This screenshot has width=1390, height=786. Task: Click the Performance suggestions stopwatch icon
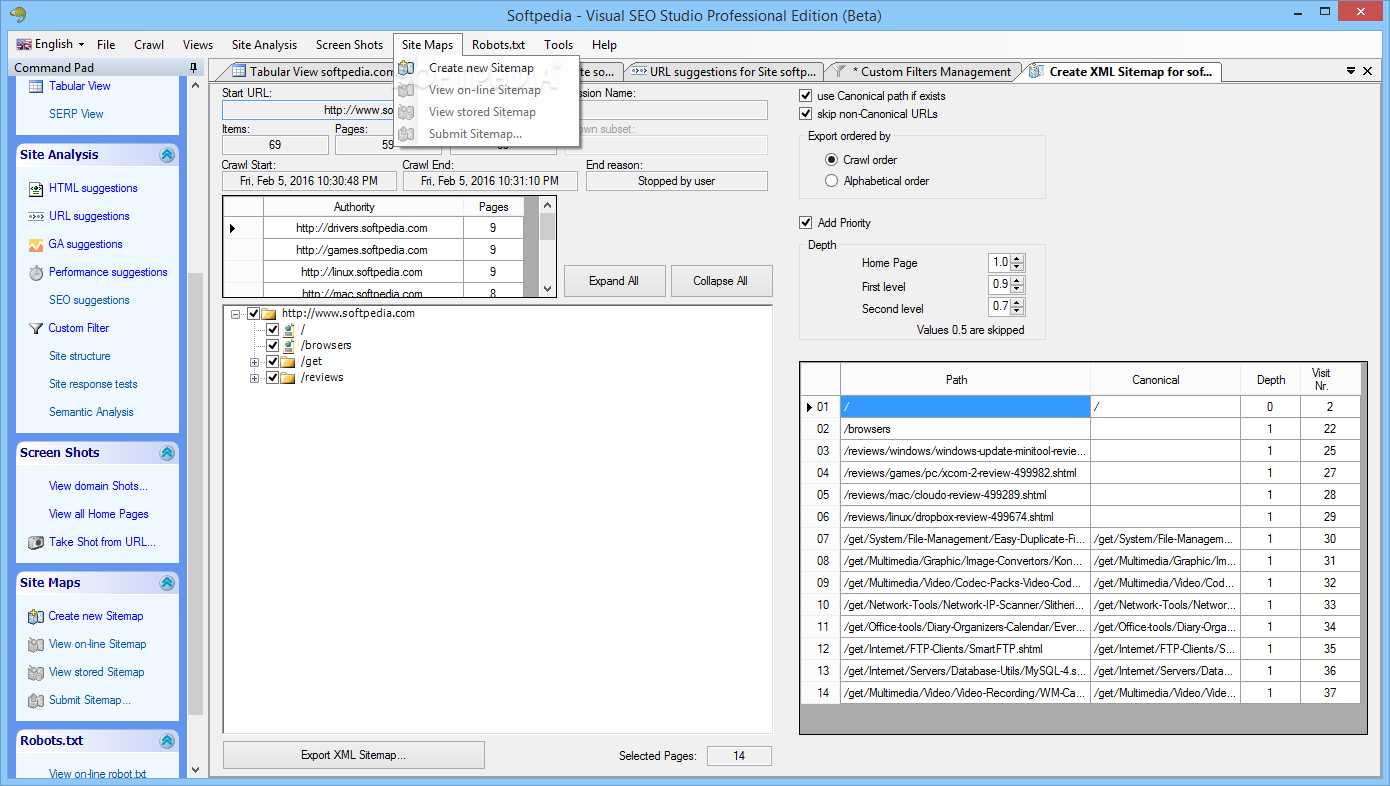(x=35, y=272)
